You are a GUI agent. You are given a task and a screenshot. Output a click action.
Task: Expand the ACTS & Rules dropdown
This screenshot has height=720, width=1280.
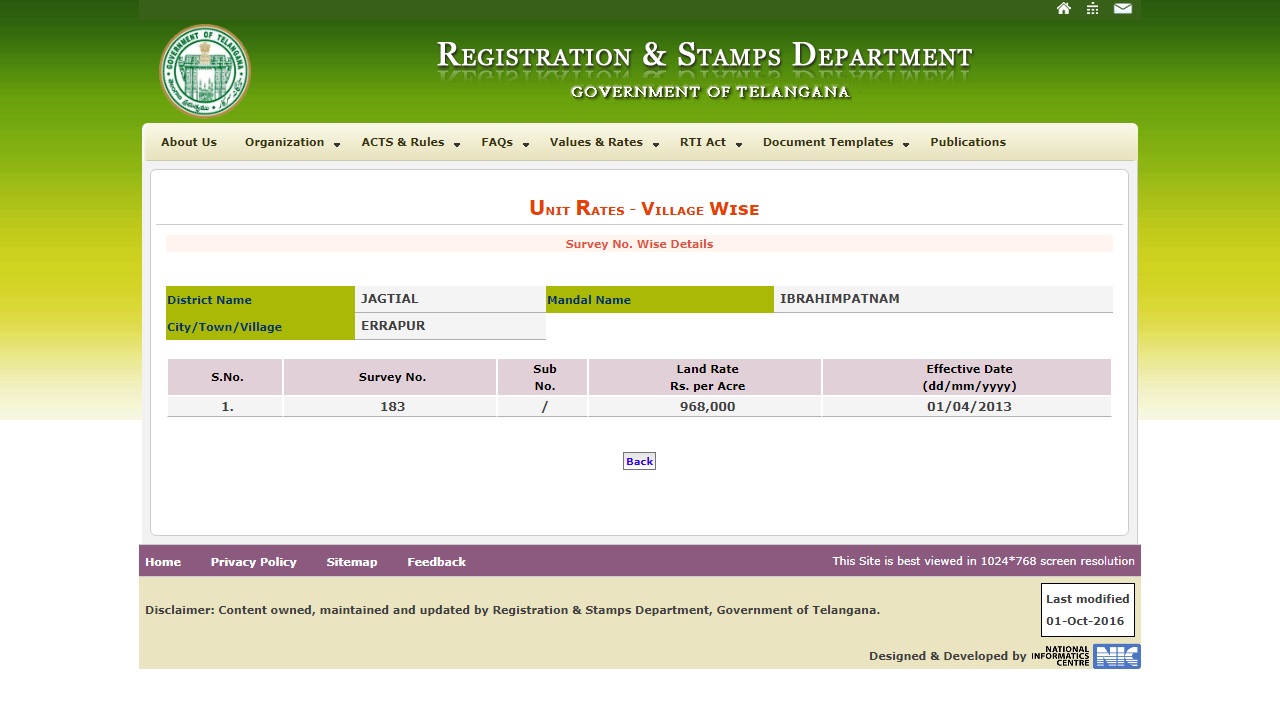pos(403,142)
